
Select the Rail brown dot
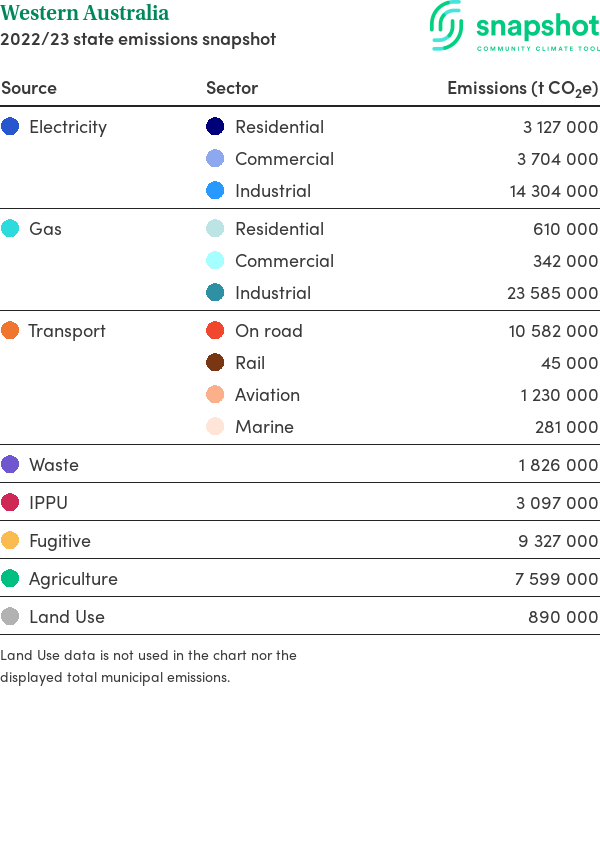pyautogui.click(x=215, y=362)
